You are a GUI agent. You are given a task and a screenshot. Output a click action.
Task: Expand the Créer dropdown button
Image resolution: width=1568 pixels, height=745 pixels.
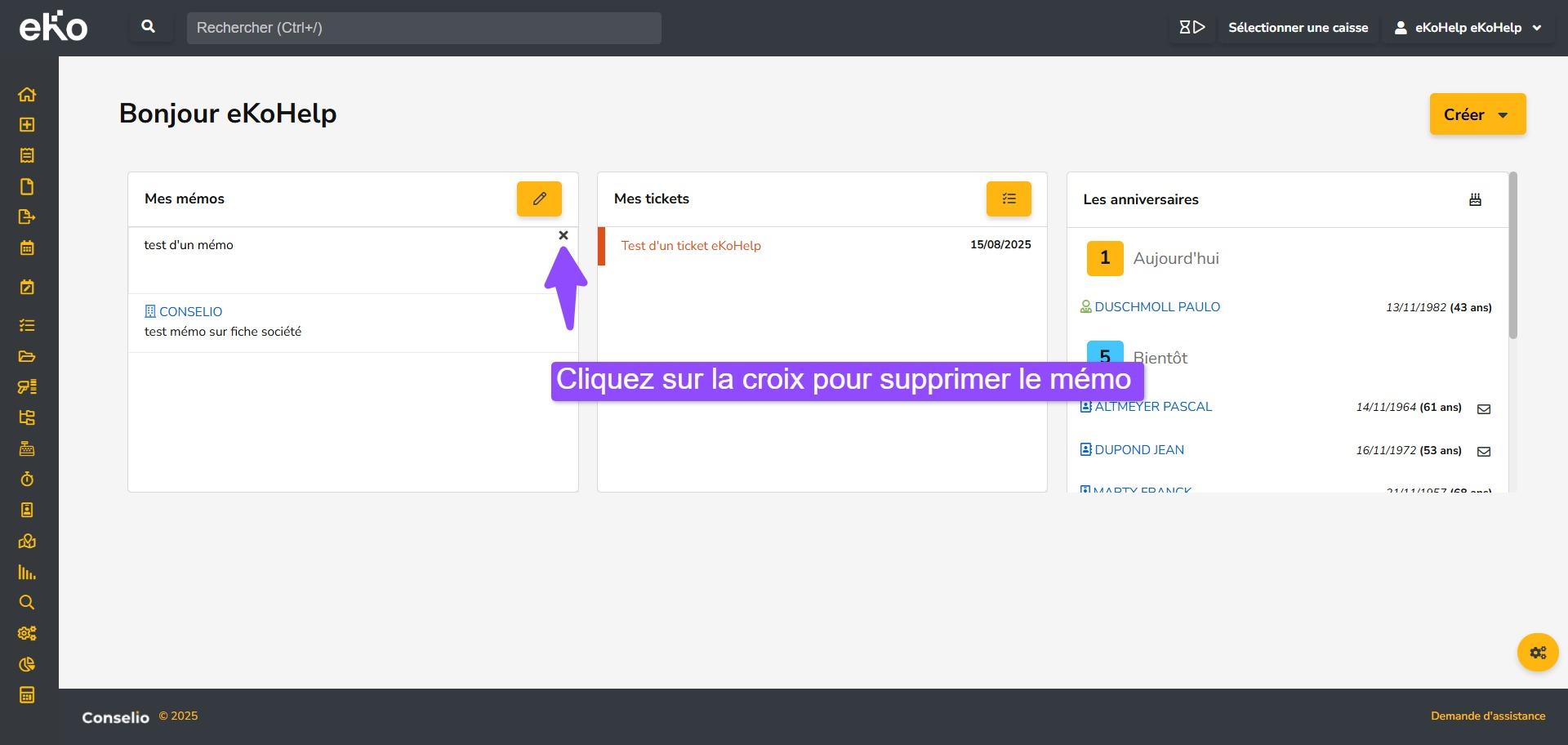[1477, 114]
